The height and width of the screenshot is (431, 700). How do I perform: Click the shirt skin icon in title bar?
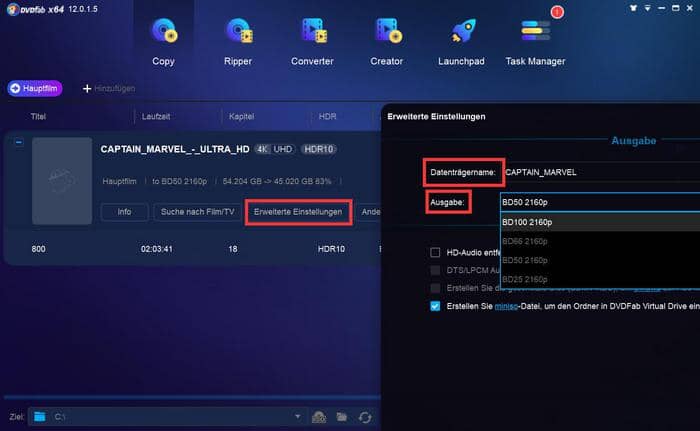[x=633, y=8]
